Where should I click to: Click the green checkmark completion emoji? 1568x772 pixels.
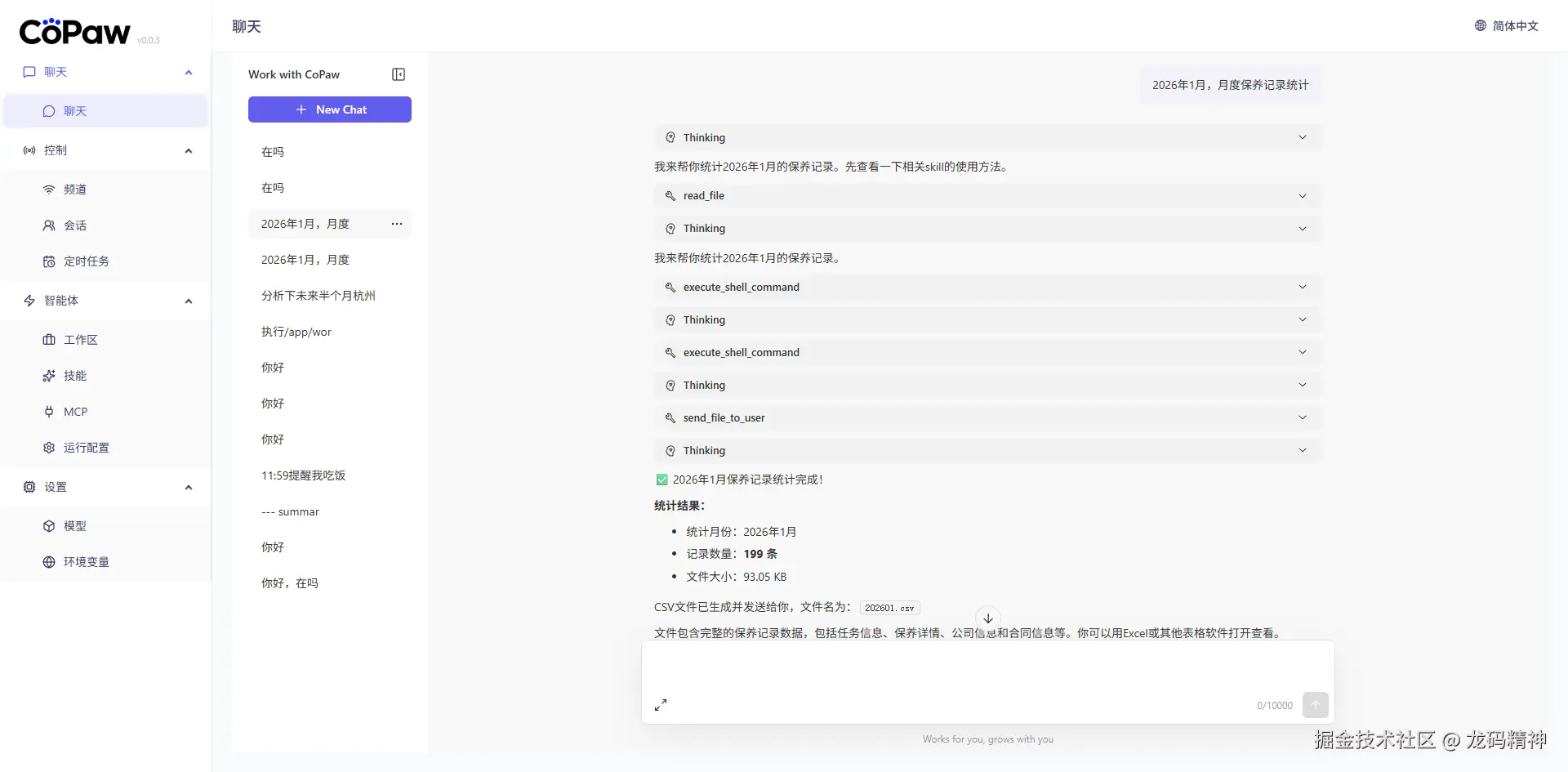pos(661,480)
